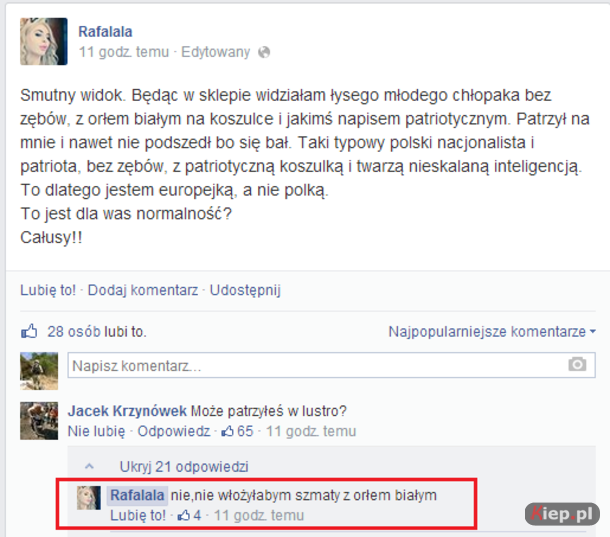View the '28 osób' who like this
The image size is (610, 537).
point(74,332)
